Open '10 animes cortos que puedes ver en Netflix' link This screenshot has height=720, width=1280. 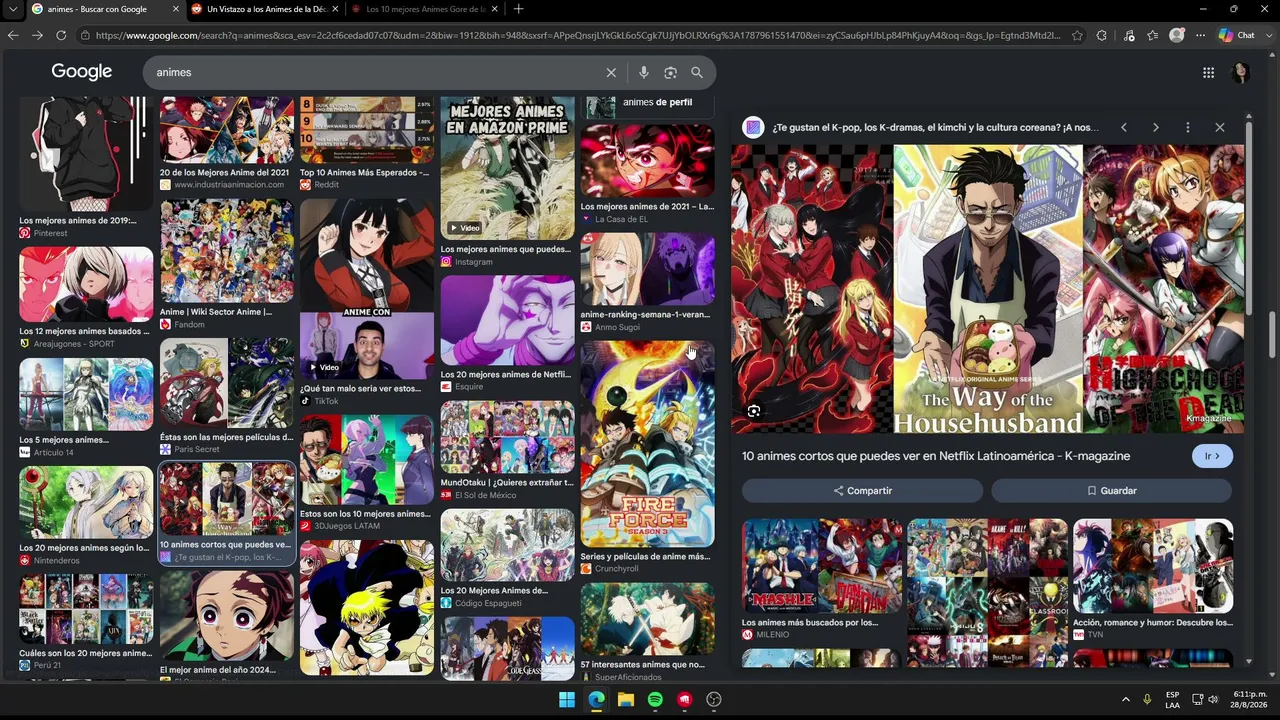[x=936, y=456]
